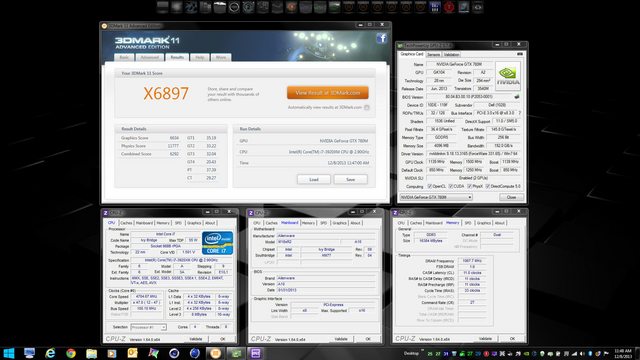Click the network signal tray icon
Screen dimensions: 640x360
pos(574,353)
